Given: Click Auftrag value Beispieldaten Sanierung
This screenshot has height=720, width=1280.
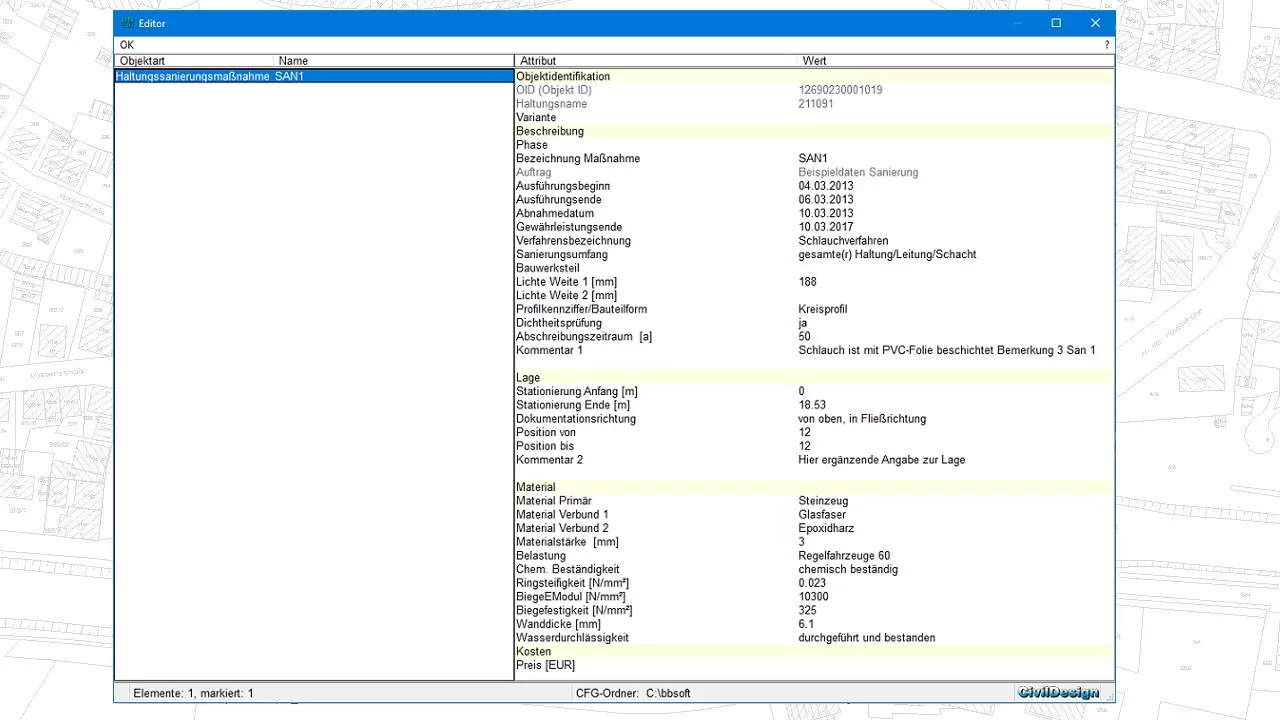Looking at the screenshot, I should pyautogui.click(x=858, y=173).
